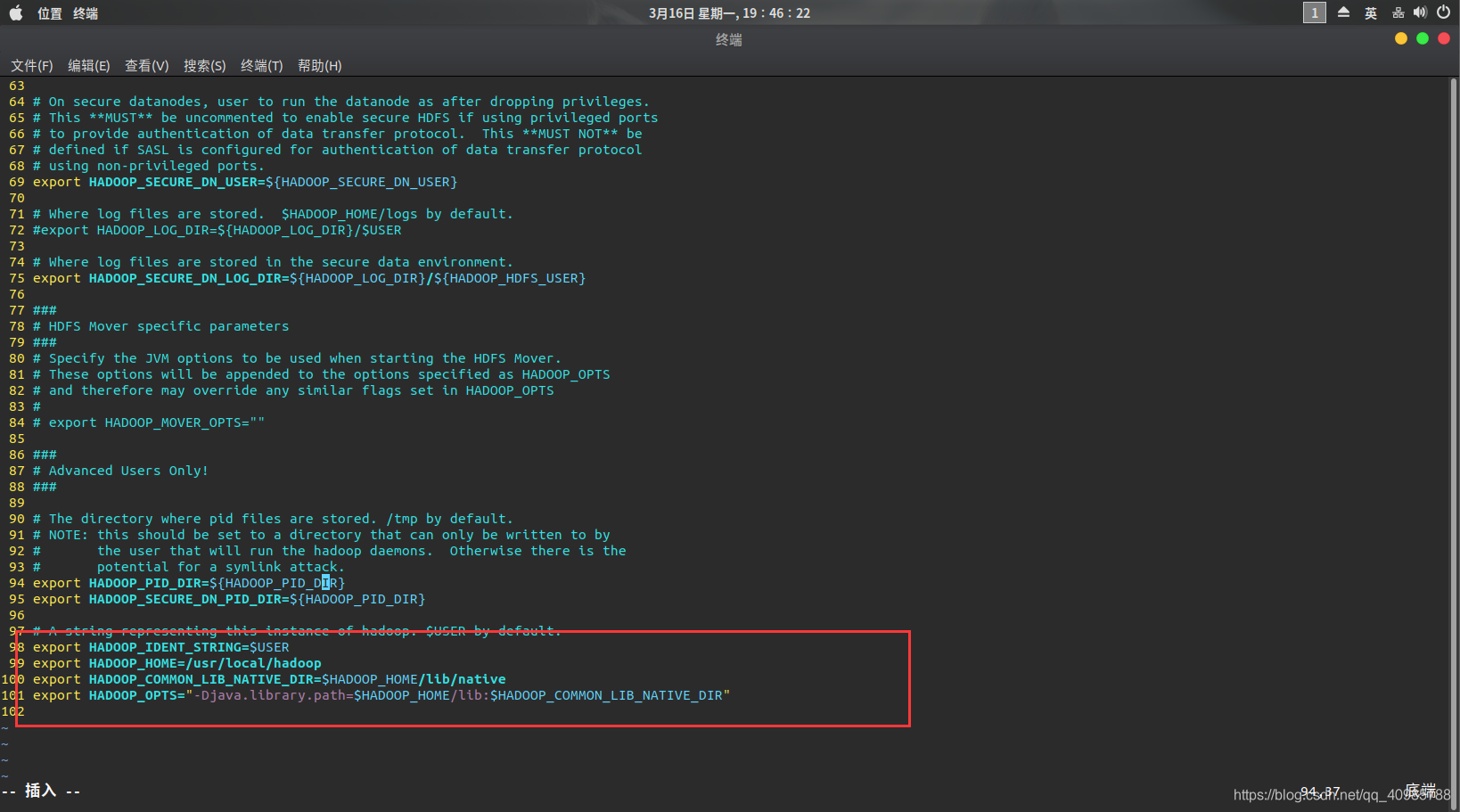Open the 文件(F) menu

[32, 66]
